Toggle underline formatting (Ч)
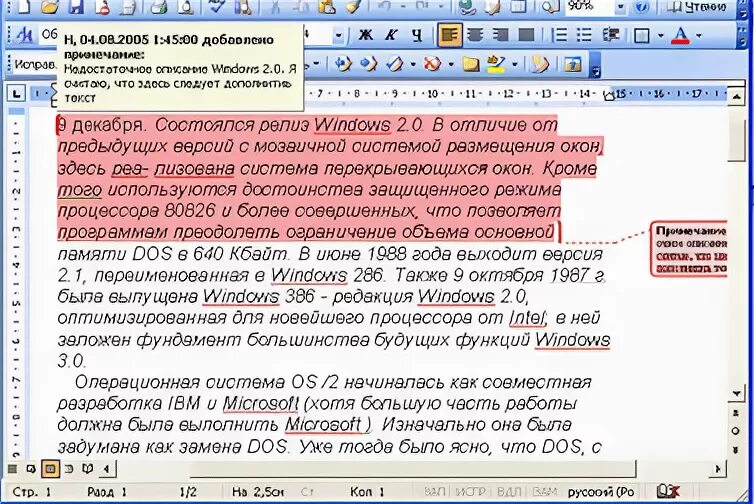 417,35
